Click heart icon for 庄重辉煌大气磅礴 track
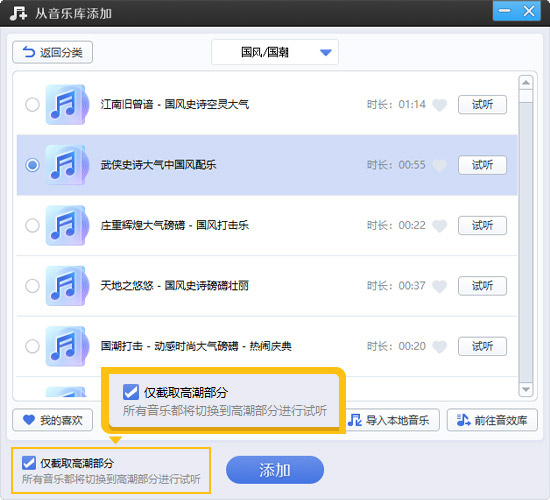This screenshot has height=500, width=550. (439, 226)
